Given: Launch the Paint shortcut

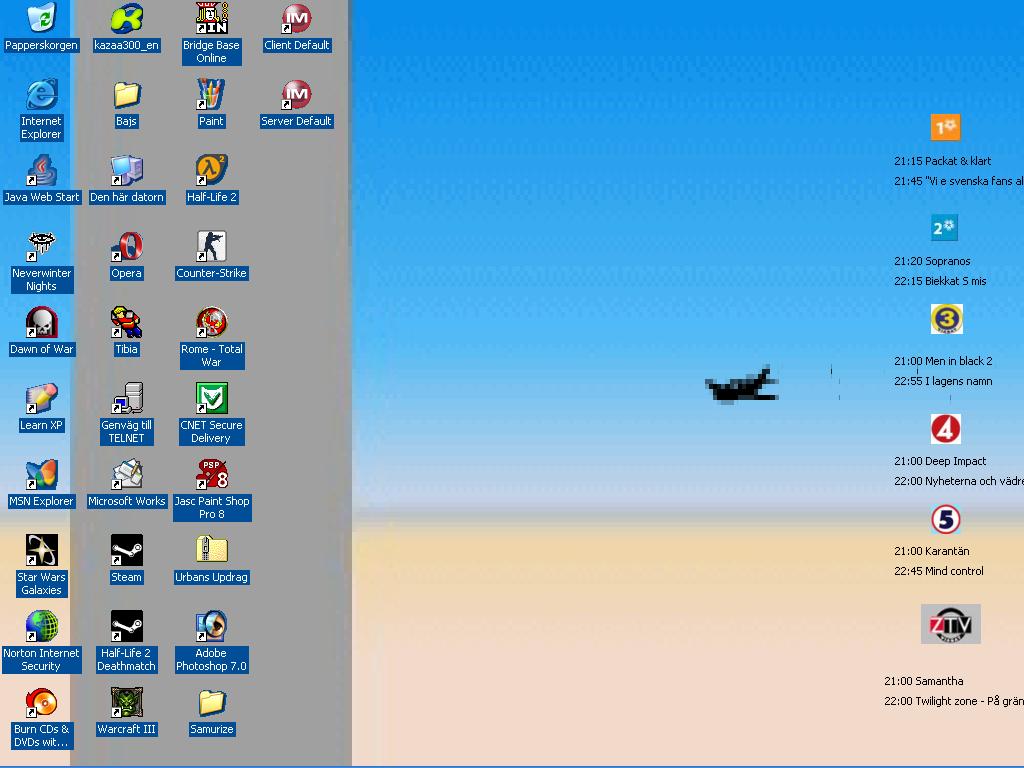Looking at the screenshot, I should (x=212, y=94).
